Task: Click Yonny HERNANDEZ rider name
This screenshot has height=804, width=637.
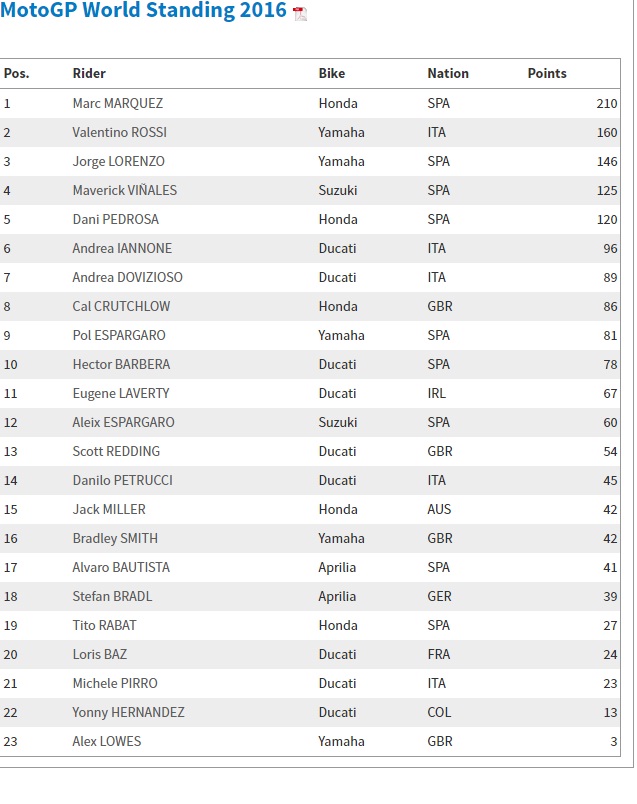Action: [x=128, y=712]
